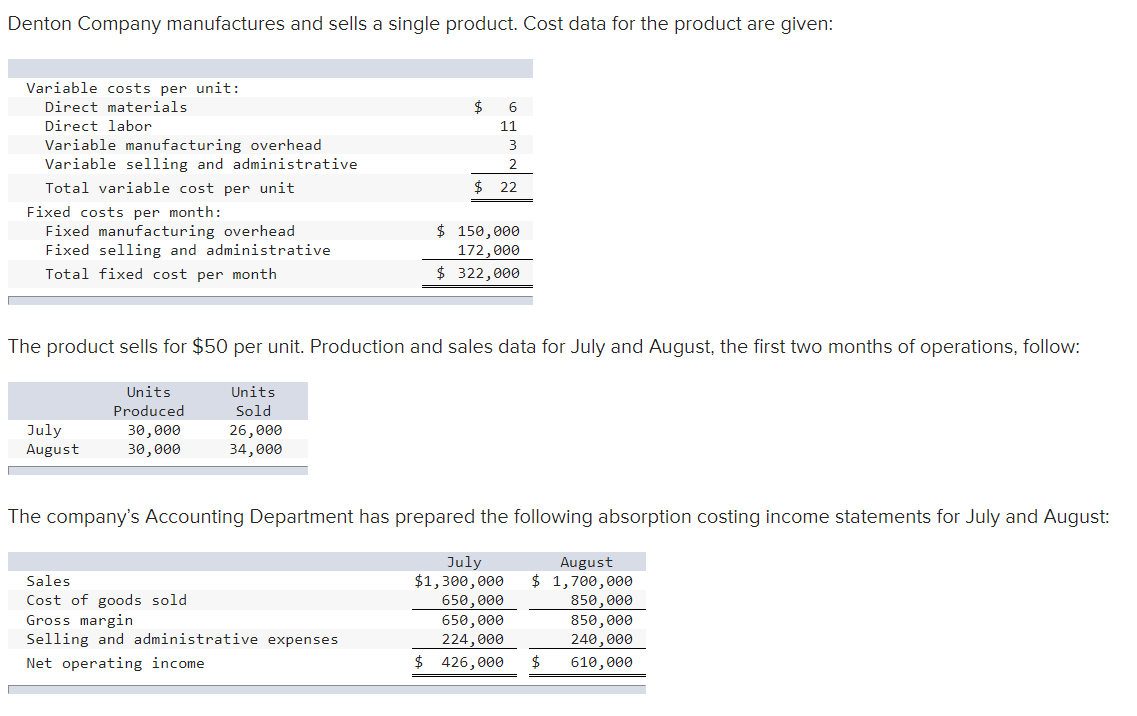This screenshot has height=716, width=1137.
Task: Click July net operating income 426,000
Action: [x=459, y=662]
